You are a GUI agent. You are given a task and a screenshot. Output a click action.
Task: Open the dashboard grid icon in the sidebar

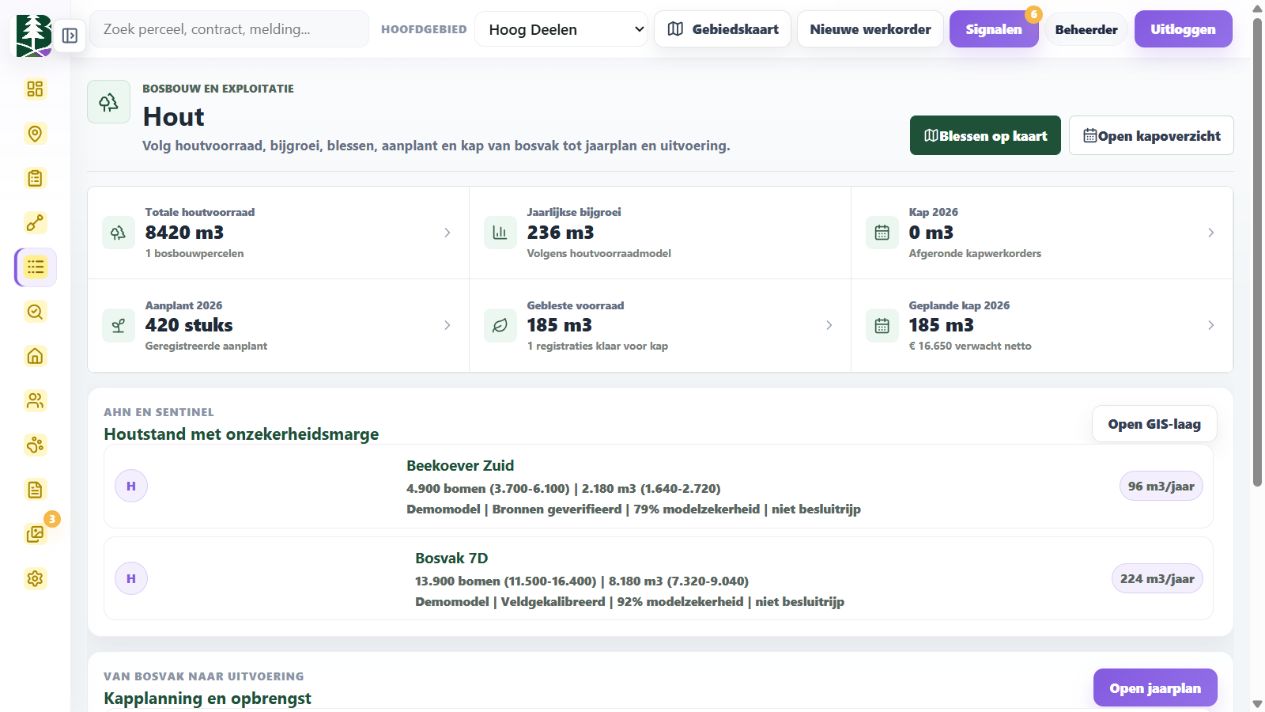35,89
